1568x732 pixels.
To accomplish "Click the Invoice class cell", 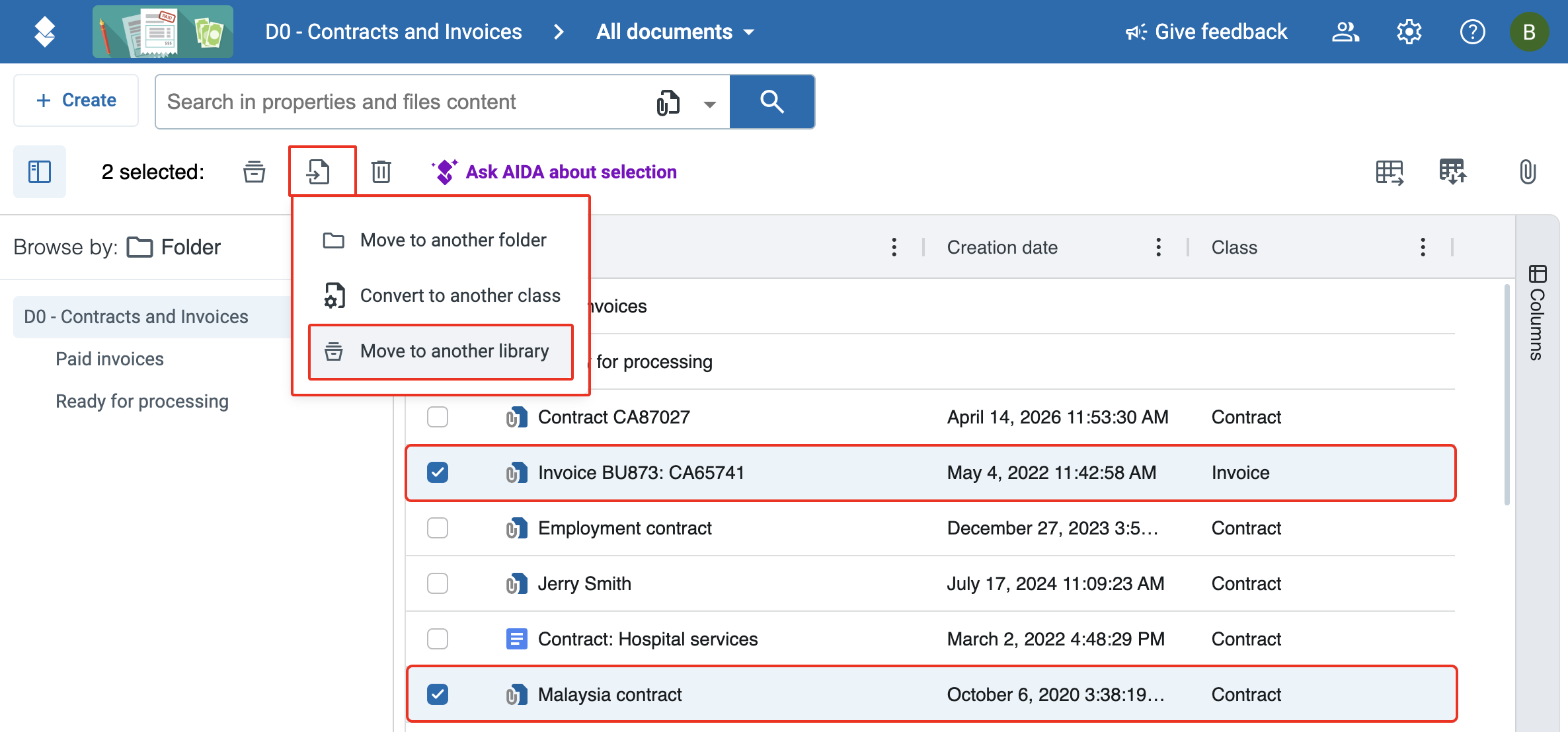I will [1240, 473].
